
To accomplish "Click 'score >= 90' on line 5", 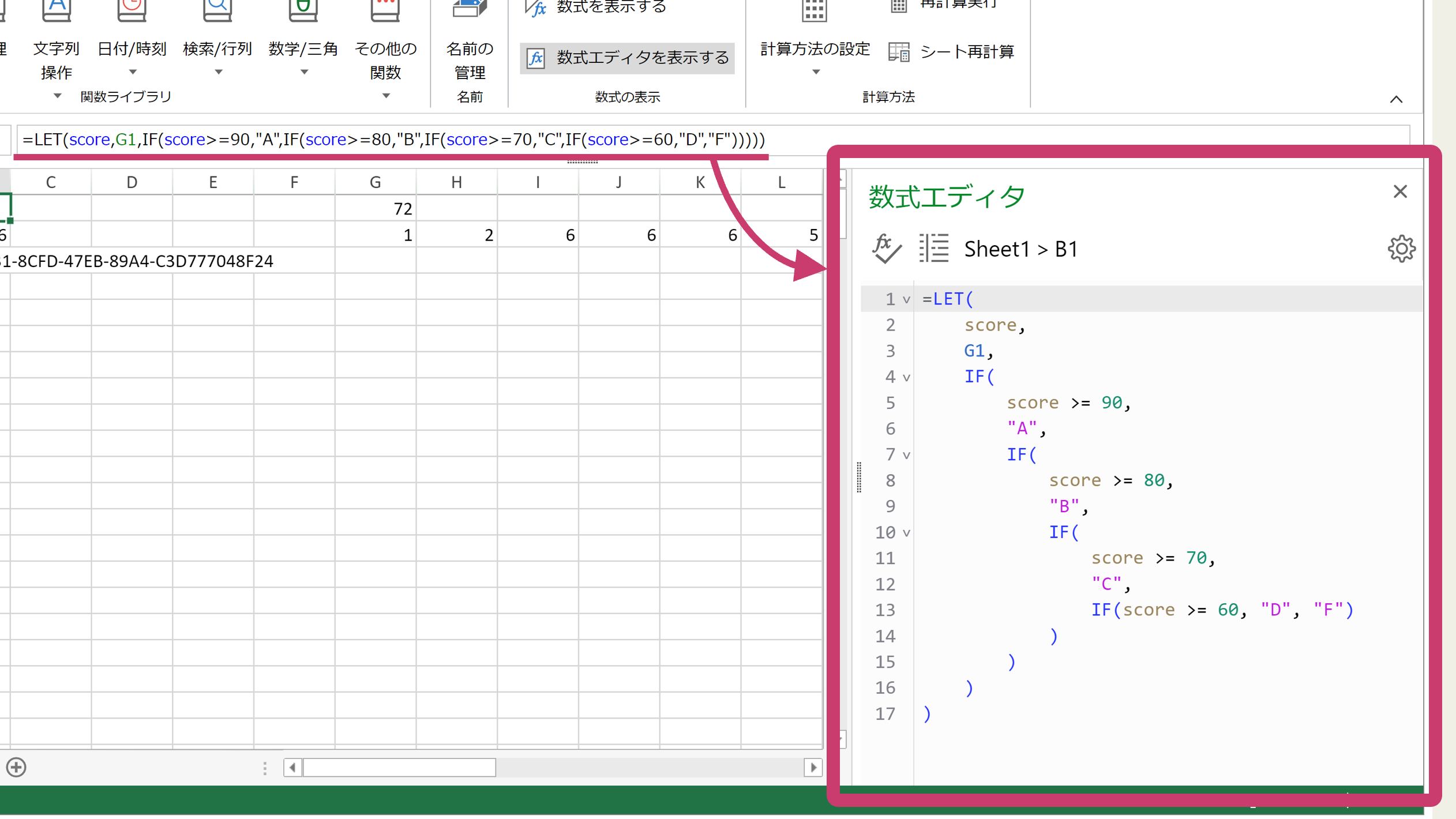I will (x=1064, y=403).
